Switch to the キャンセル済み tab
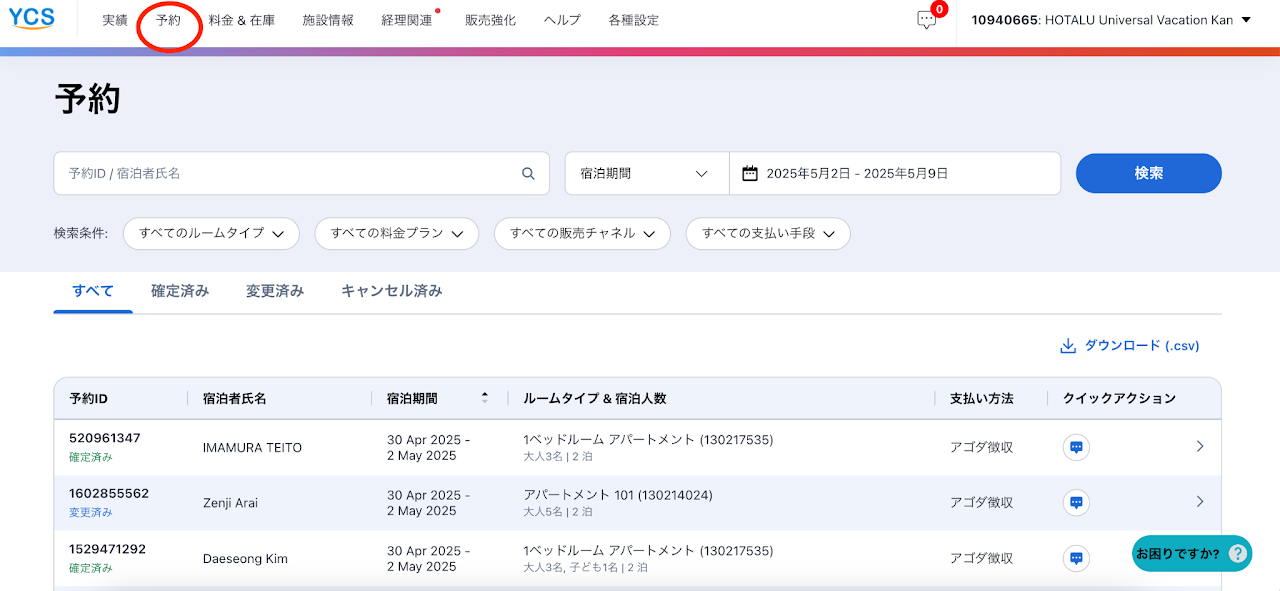This screenshot has width=1280, height=591. click(391, 291)
